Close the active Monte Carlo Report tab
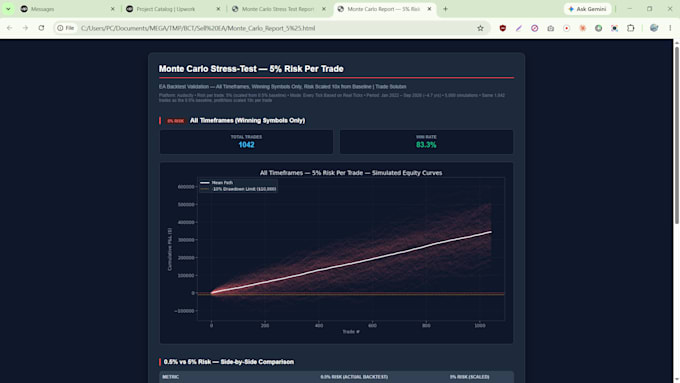Image resolution: width=680 pixels, height=383 pixels. (429, 9)
